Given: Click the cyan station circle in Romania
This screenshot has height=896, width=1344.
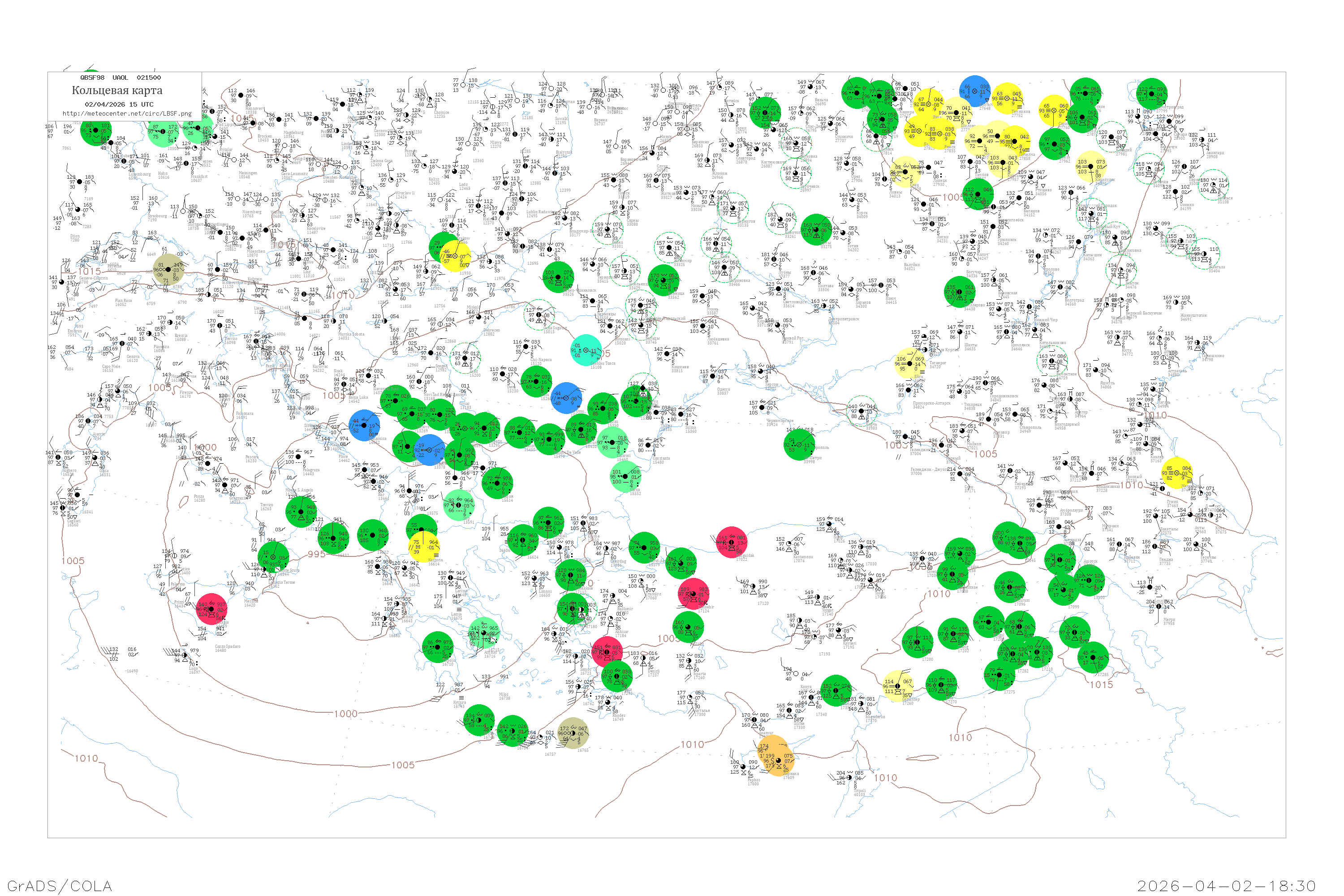Looking at the screenshot, I should tap(586, 350).
